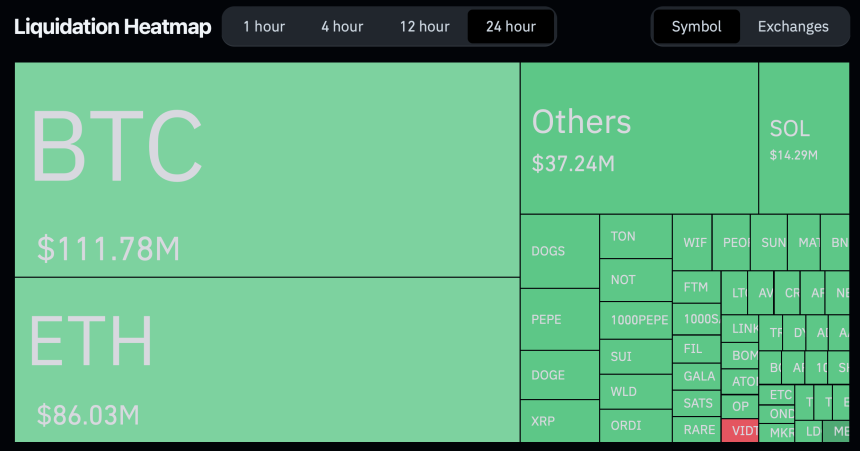Click the ORDI tile

point(635,425)
